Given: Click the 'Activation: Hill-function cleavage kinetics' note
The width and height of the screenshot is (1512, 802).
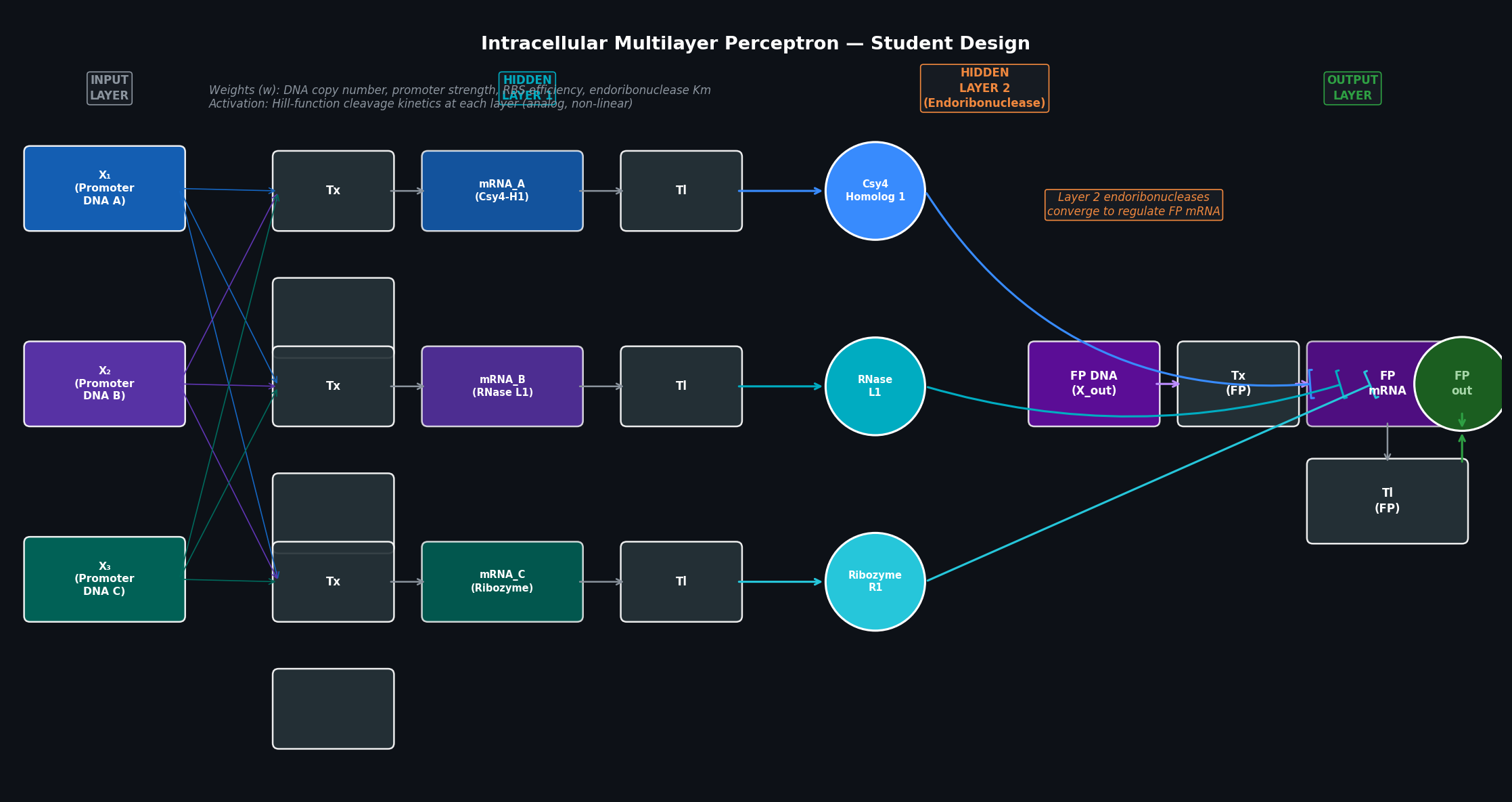Looking at the screenshot, I should [x=421, y=104].
